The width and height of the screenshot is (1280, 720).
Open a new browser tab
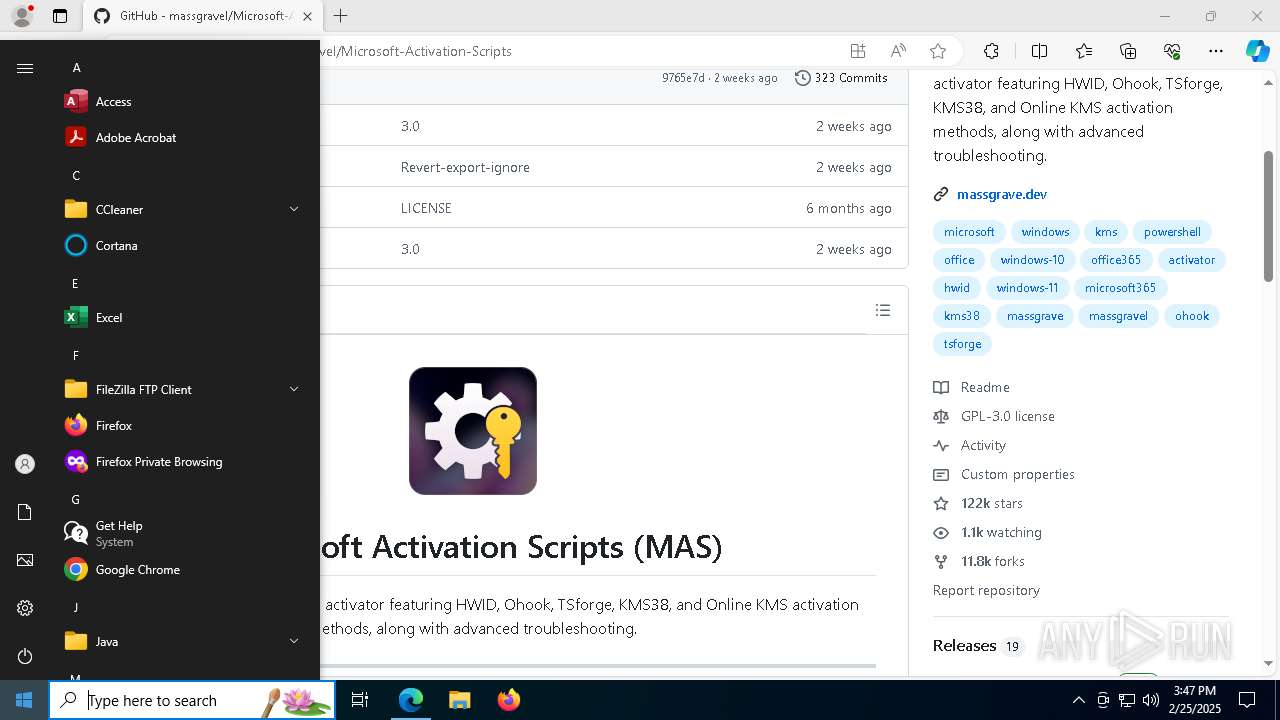[341, 16]
